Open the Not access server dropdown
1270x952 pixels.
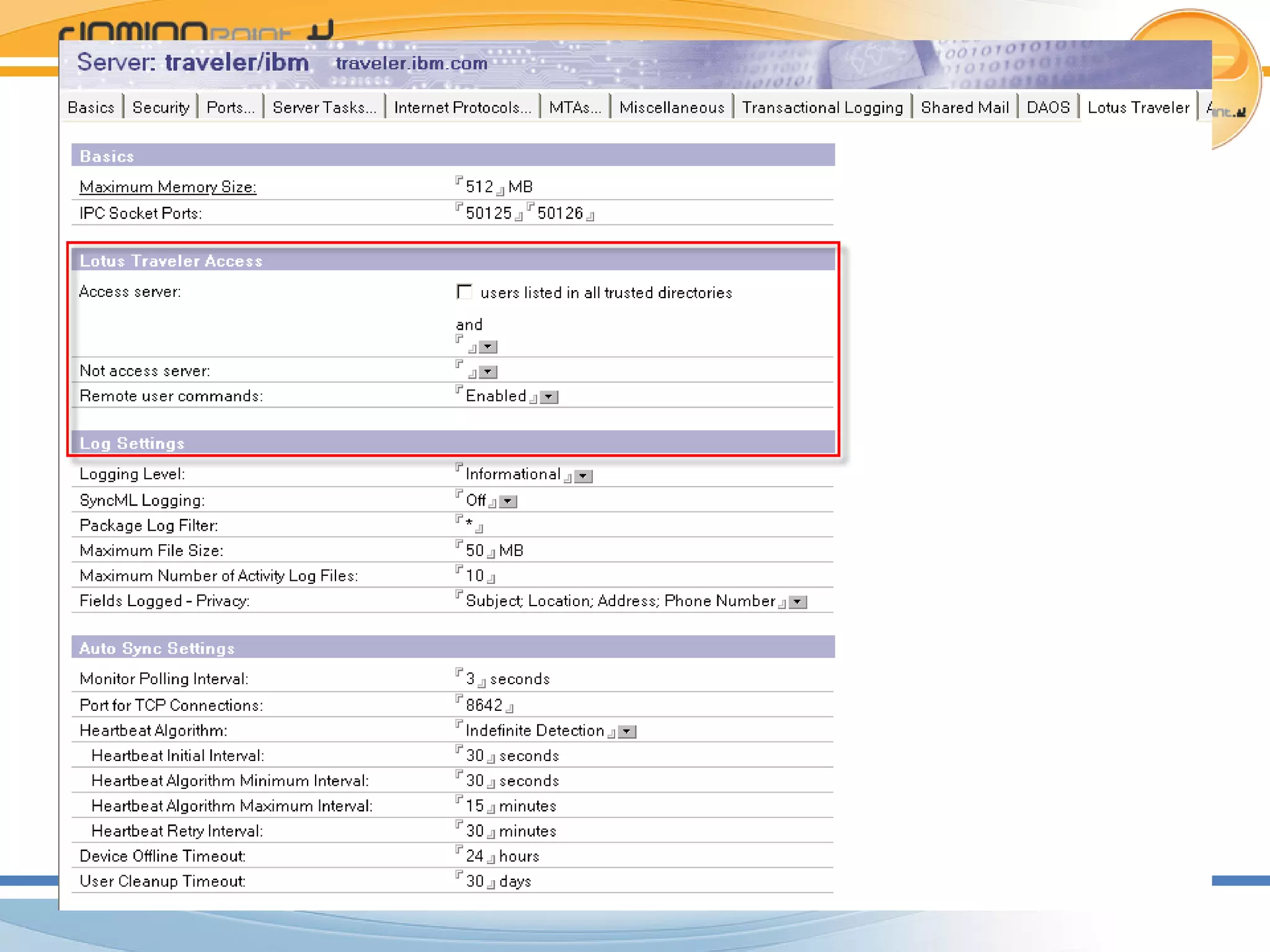point(488,372)
